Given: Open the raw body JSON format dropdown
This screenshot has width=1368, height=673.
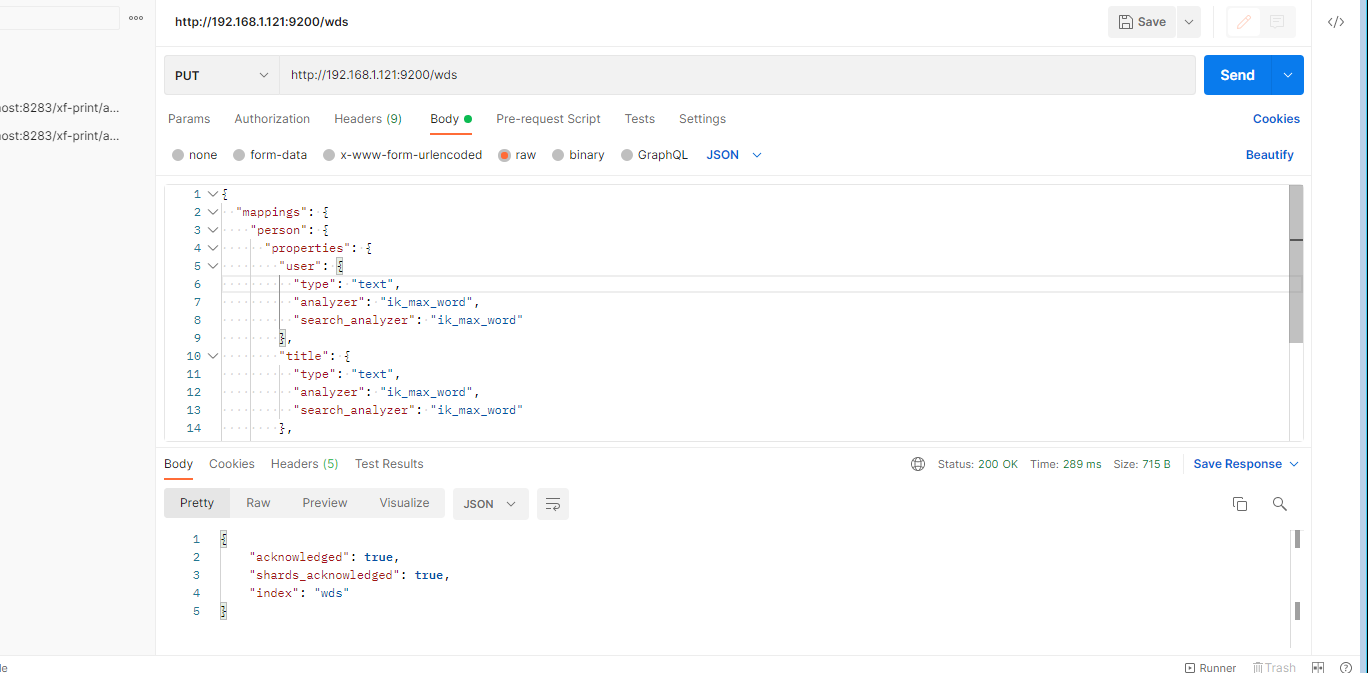Looking at the screenshot, I should 734,155.
